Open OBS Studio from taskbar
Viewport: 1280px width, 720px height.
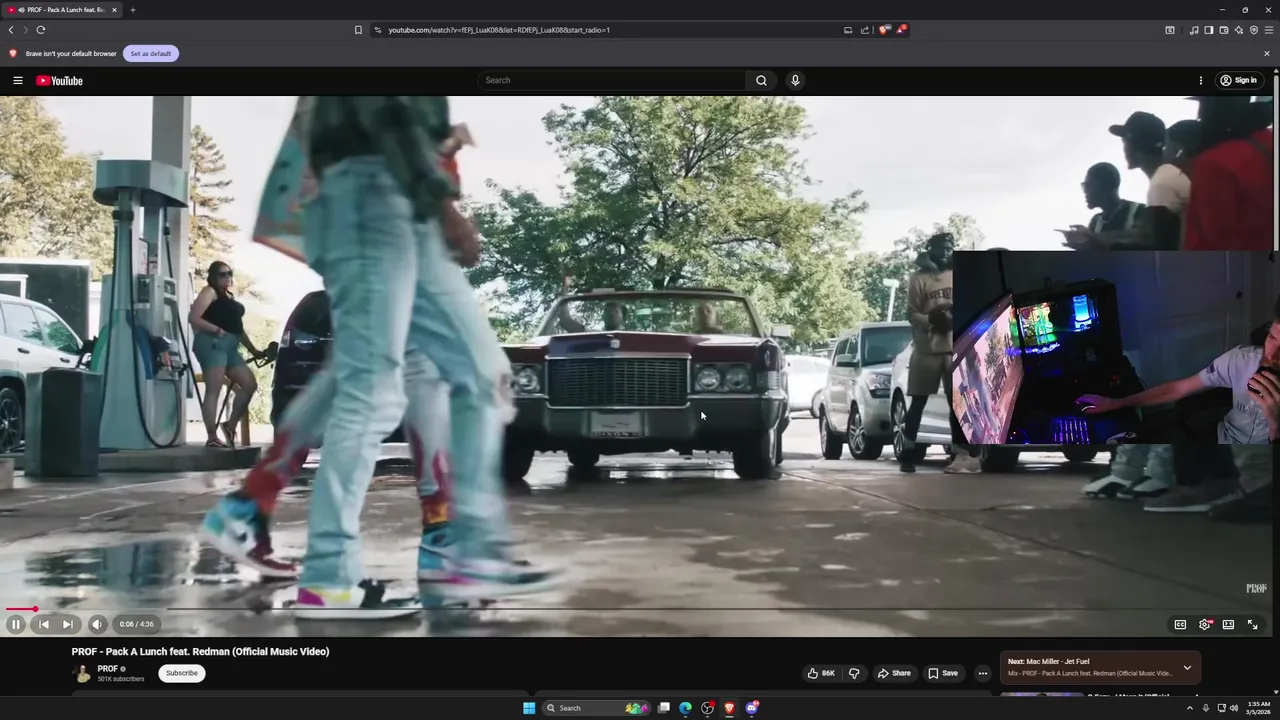click(x=707, y=708)
